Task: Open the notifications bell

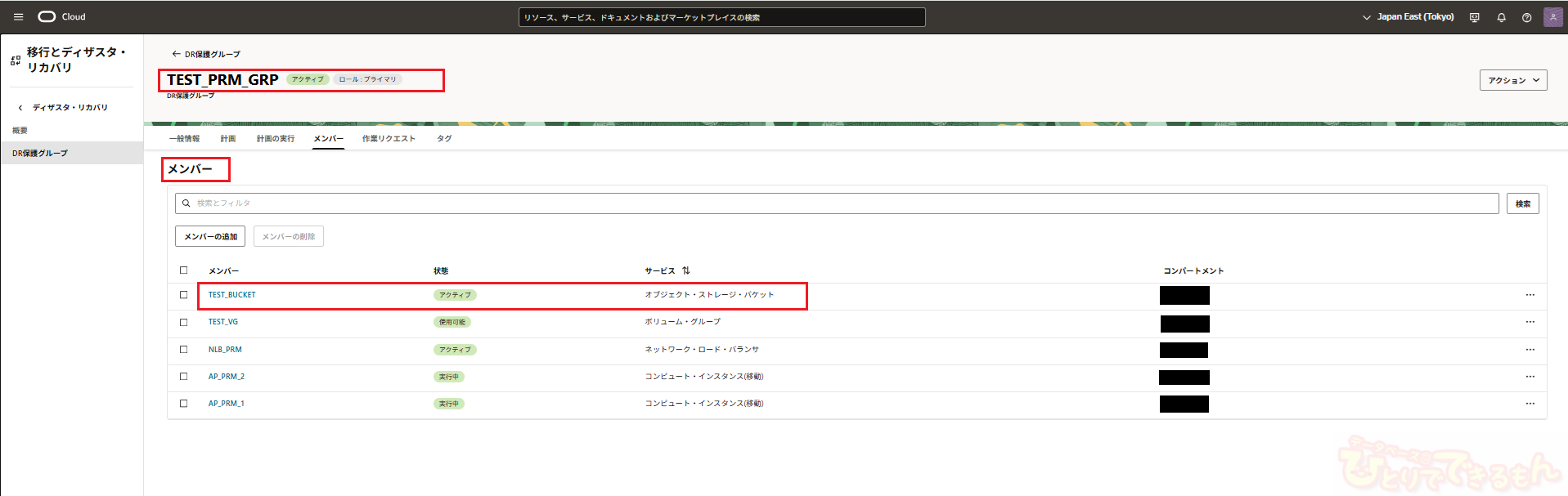Action: [x=1501, y=17]
